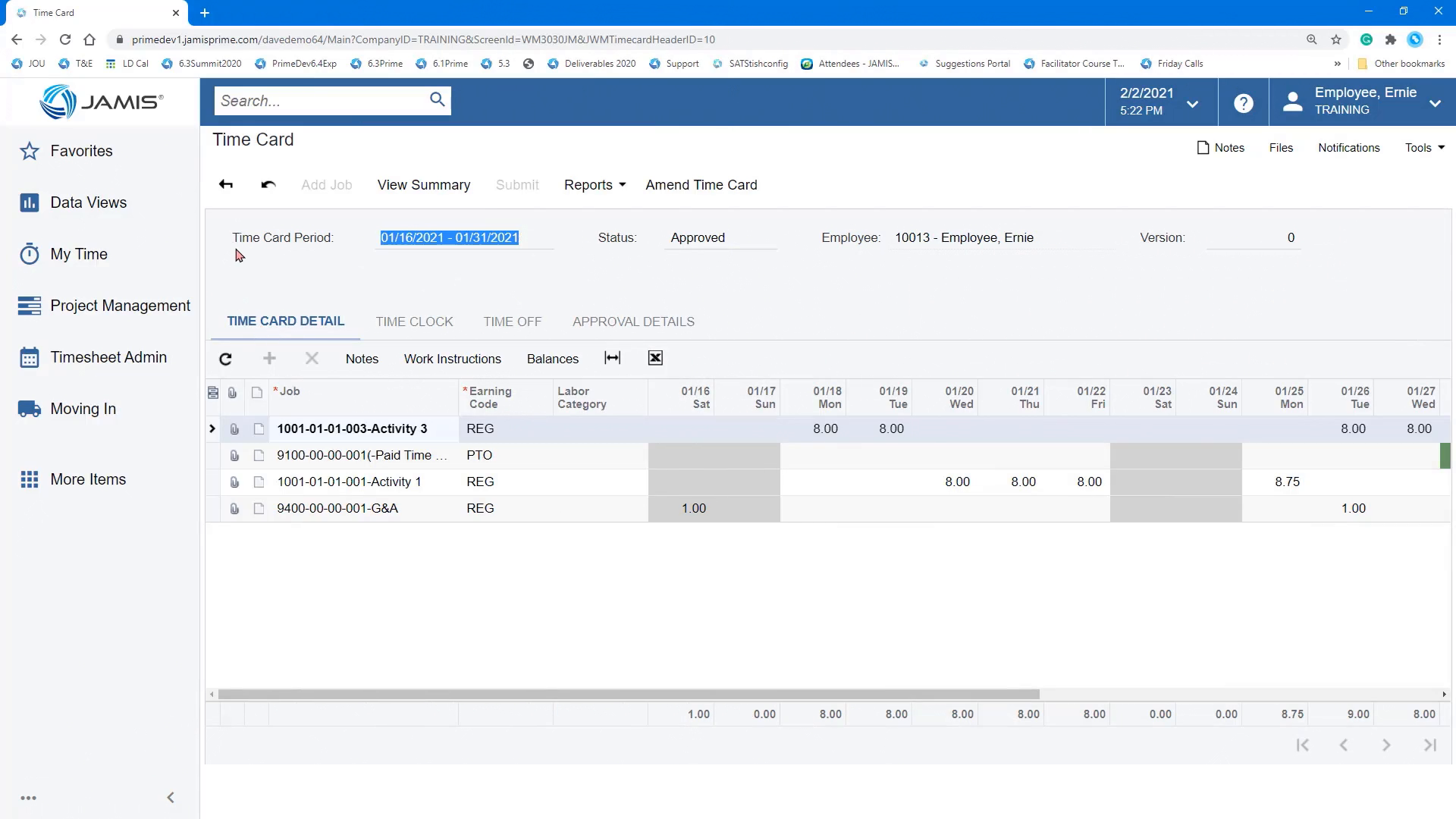This screenshot has width=1456, height=819.
Task: Open the Tools dropdown menu
Action: [1423, 147]
